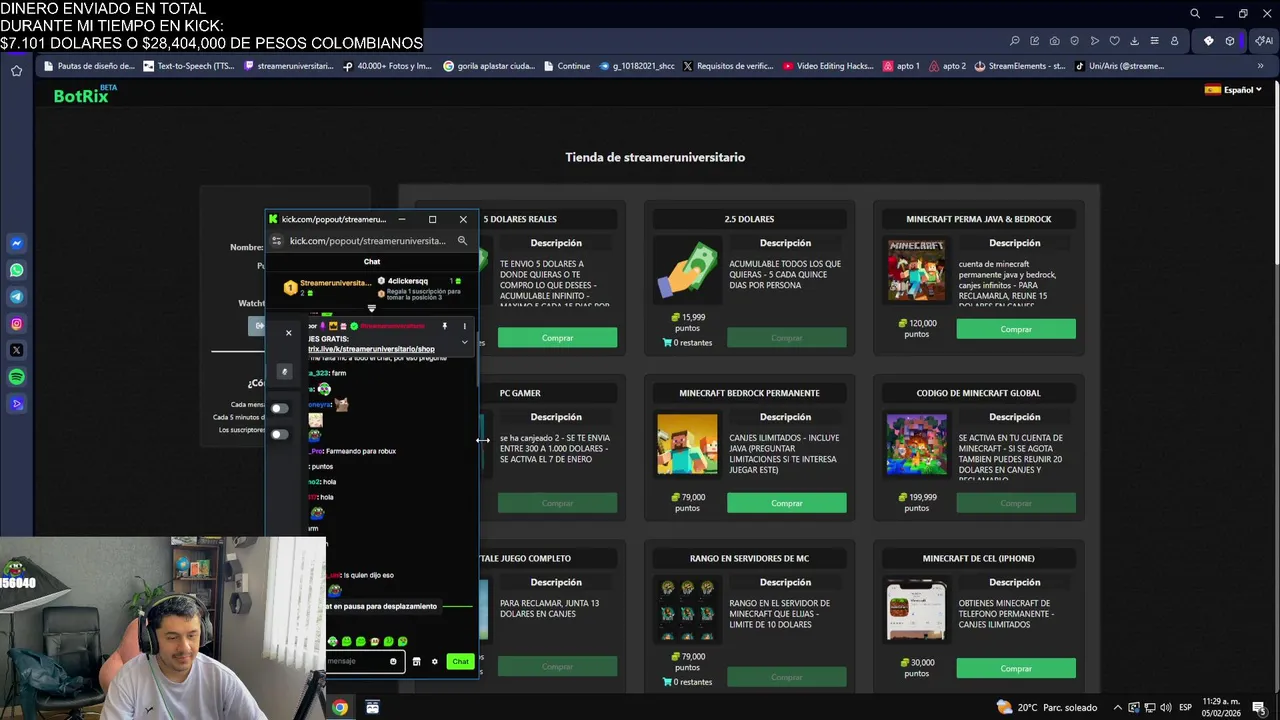This screenshot has width=1280, height=720.
Task: Open Chrome from the Windows taskbar
Action: (x=340, y=707)
